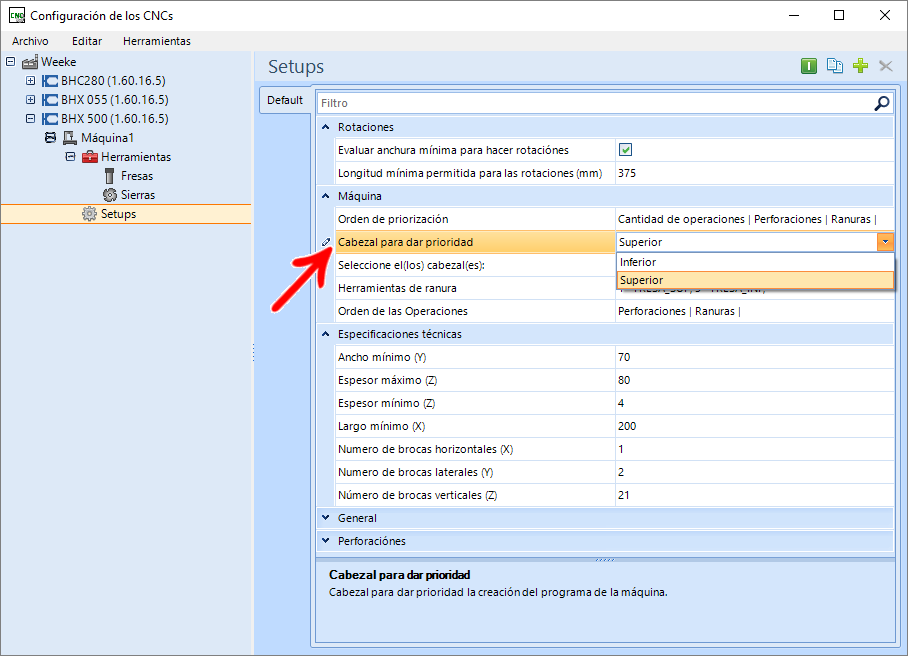Click the magnifier search icon in filter box
The image size is (908, 656).
coord(881,103)
